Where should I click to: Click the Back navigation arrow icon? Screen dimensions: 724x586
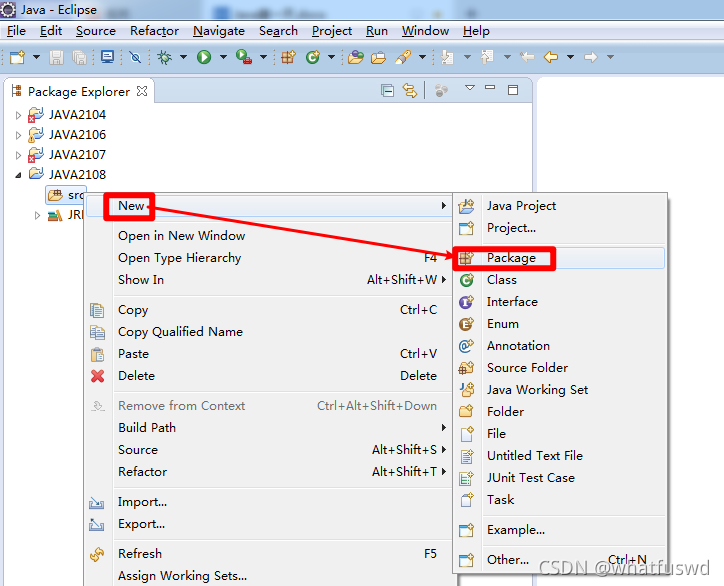(x=551, y=57)
